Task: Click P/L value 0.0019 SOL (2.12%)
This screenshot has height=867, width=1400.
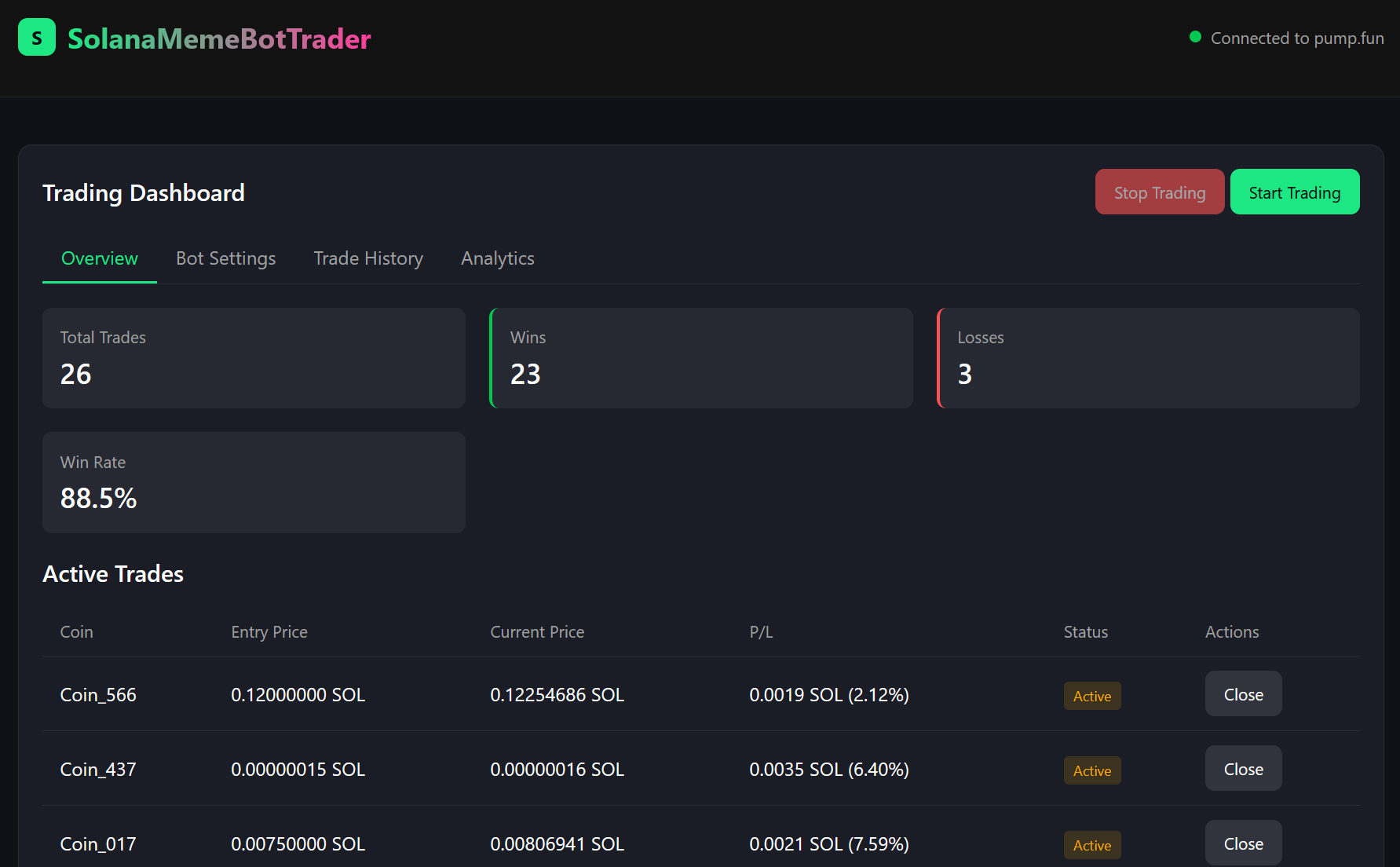Action: tap(829, 695)
